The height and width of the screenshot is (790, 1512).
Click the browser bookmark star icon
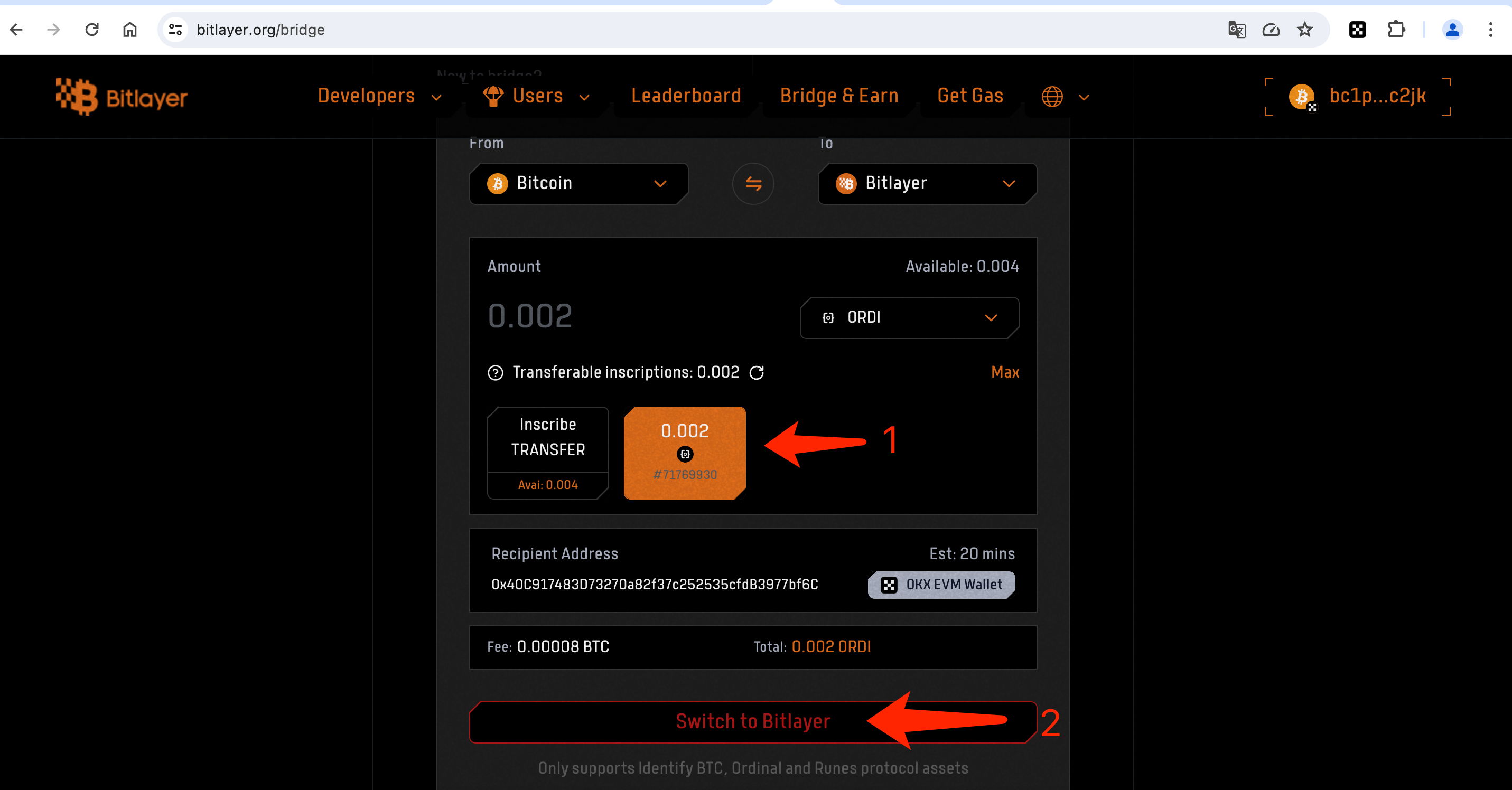point(1304,30)
